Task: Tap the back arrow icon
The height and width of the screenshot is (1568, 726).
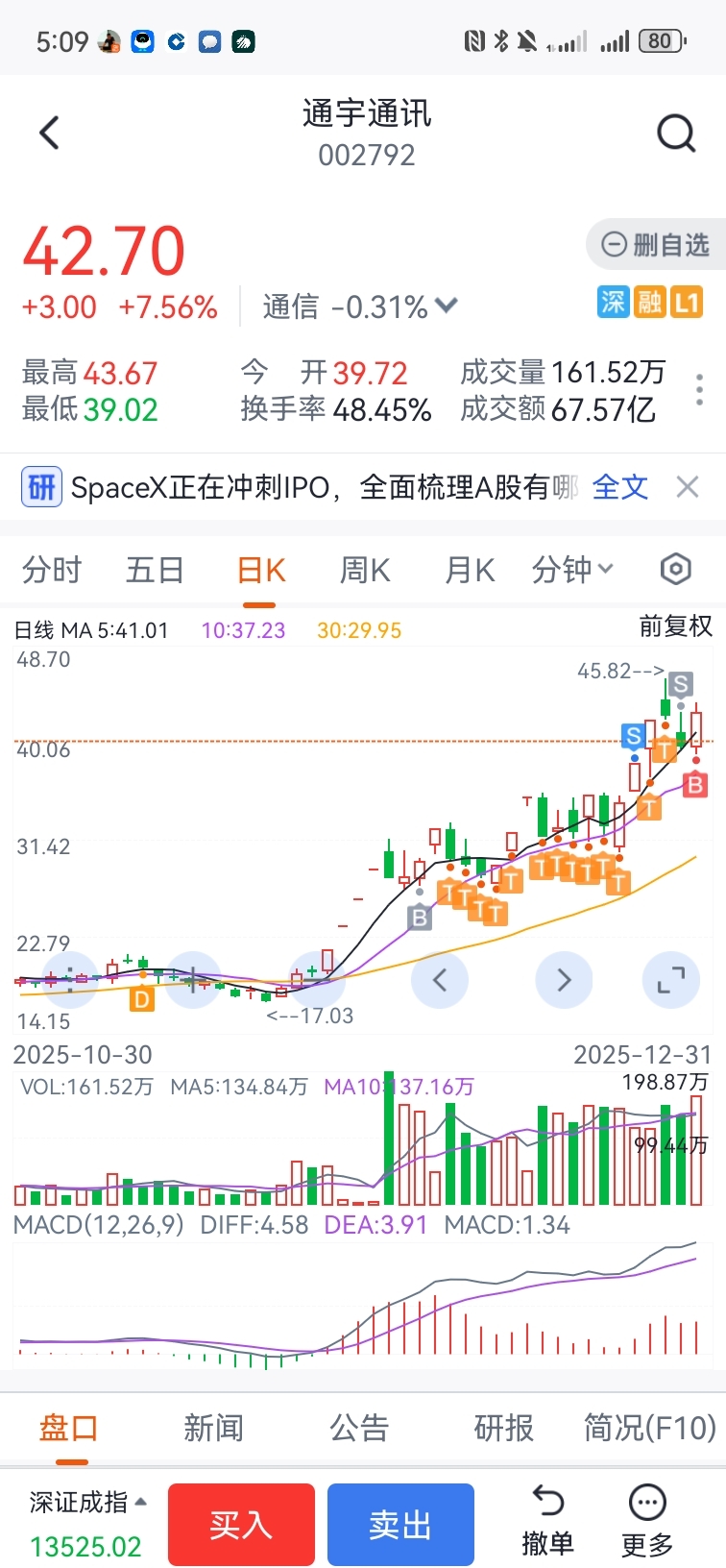Action: tap(50, 133)
